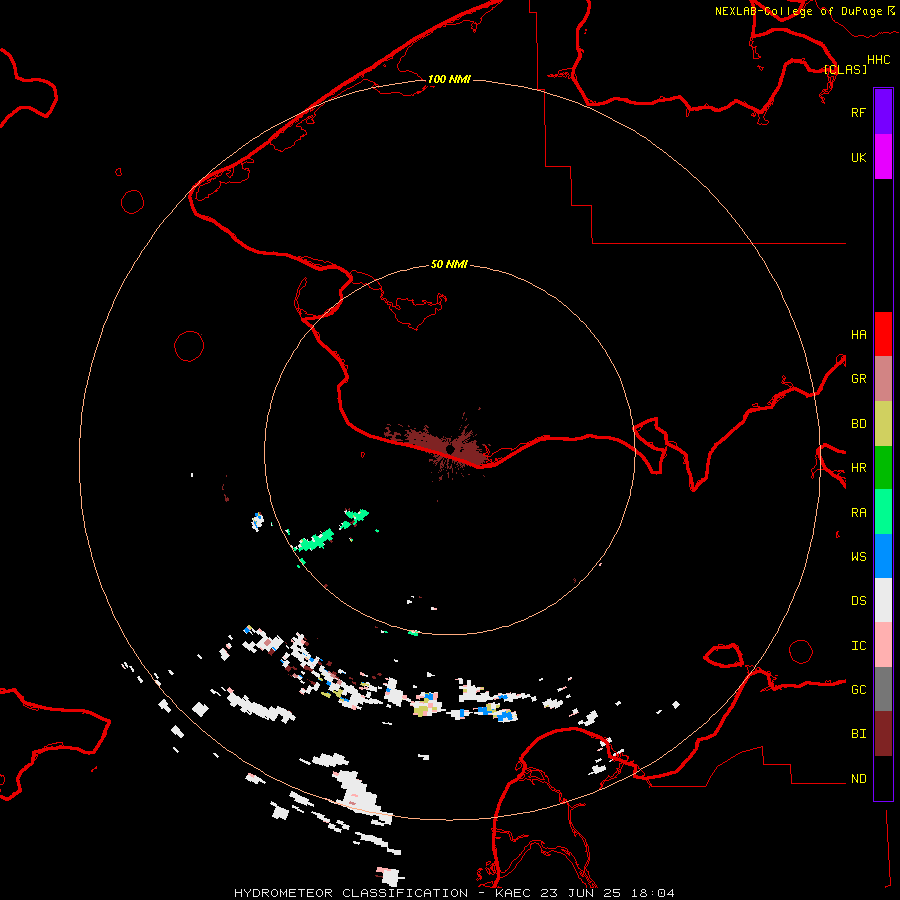Click the BI brown legend swatch
Image resolution: width=900 pixels, height=900 pixels.
883,734
